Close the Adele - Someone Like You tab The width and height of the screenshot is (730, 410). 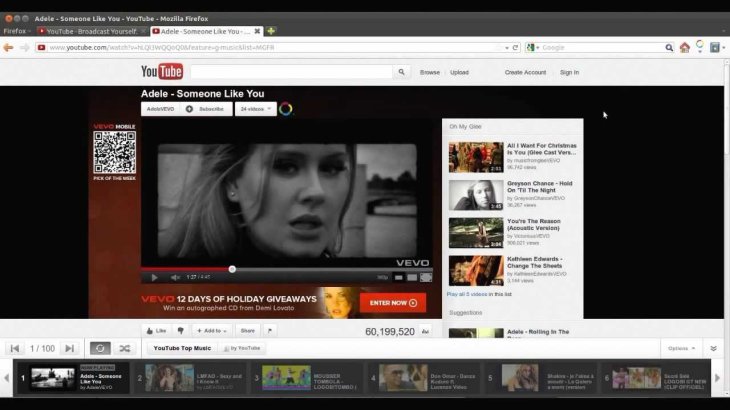coord(257,31)
